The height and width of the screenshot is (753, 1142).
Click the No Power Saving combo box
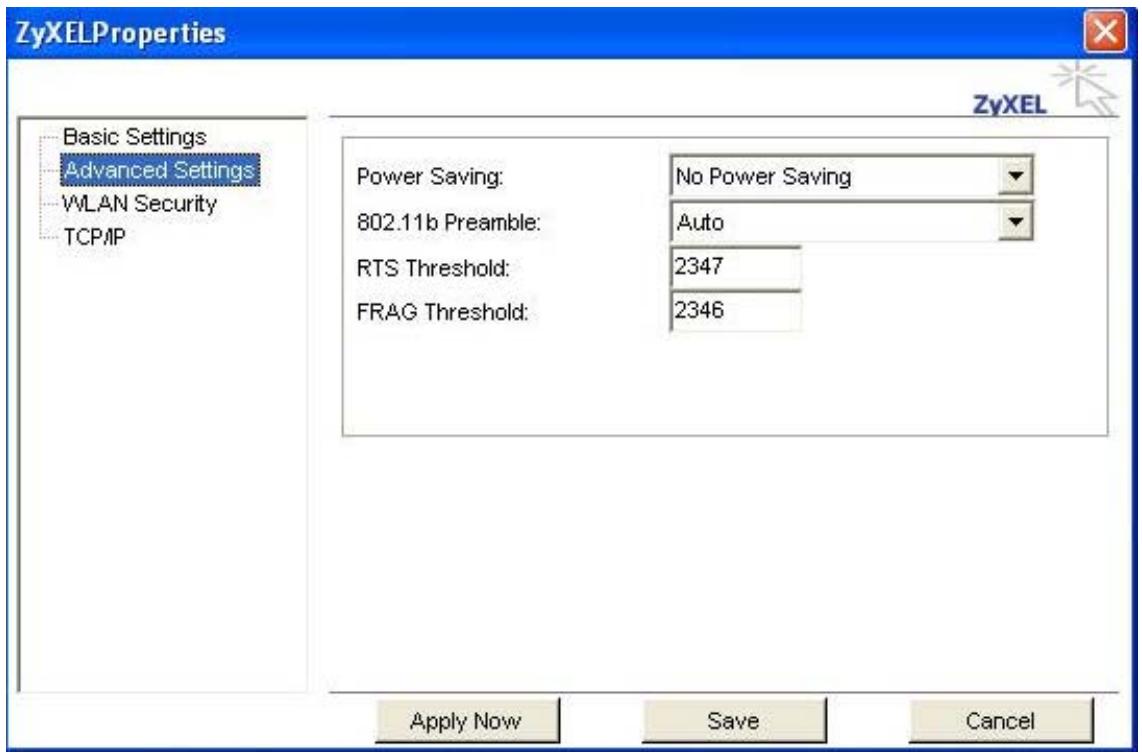[851, 176]
